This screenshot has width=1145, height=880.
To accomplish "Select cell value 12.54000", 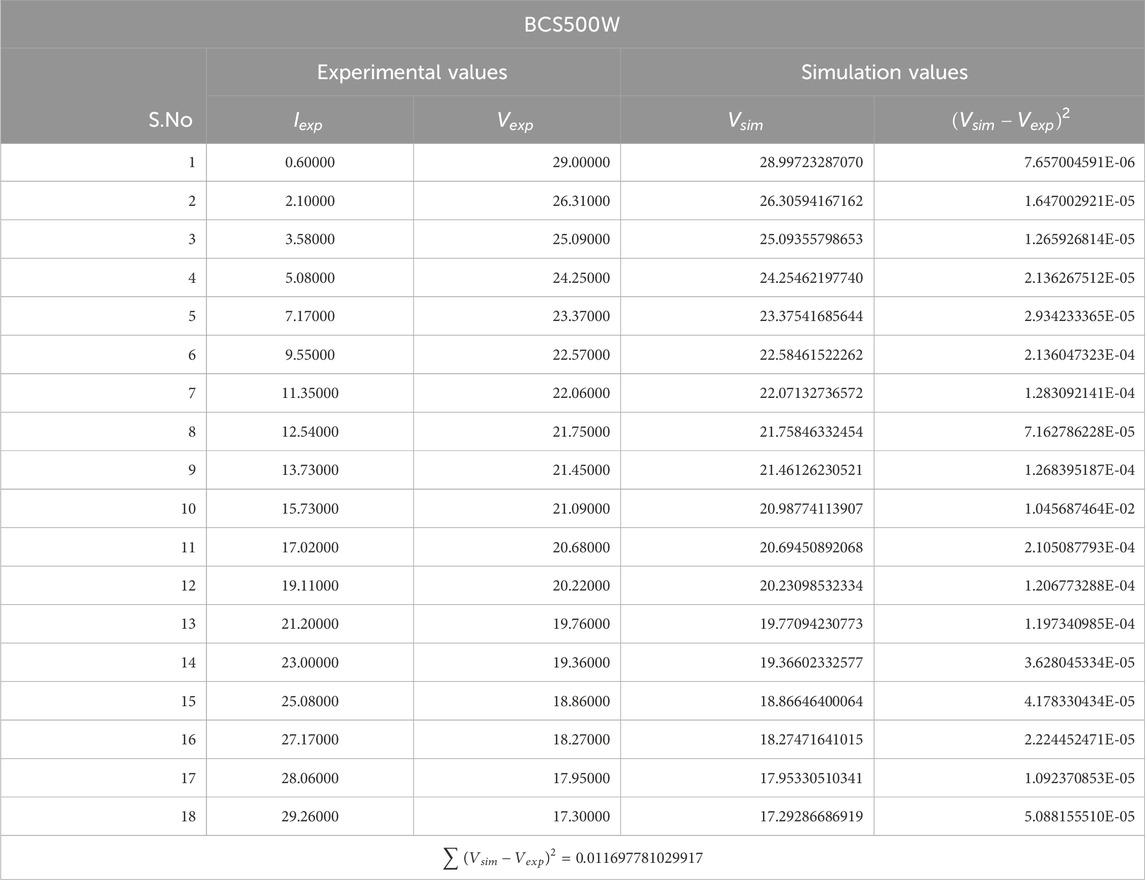I will [310, 432].
